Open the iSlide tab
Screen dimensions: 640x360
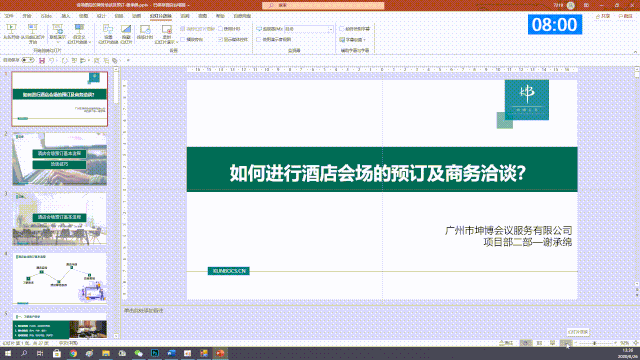(46, 16)
